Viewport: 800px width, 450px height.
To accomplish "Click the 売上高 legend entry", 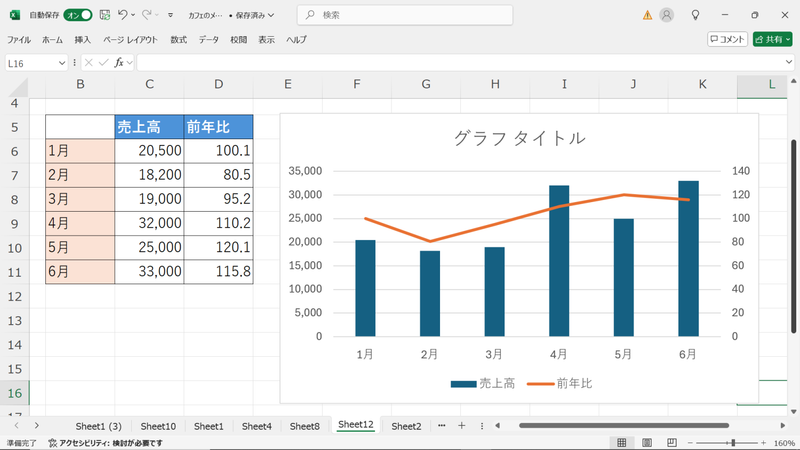I will pos(483,384).
